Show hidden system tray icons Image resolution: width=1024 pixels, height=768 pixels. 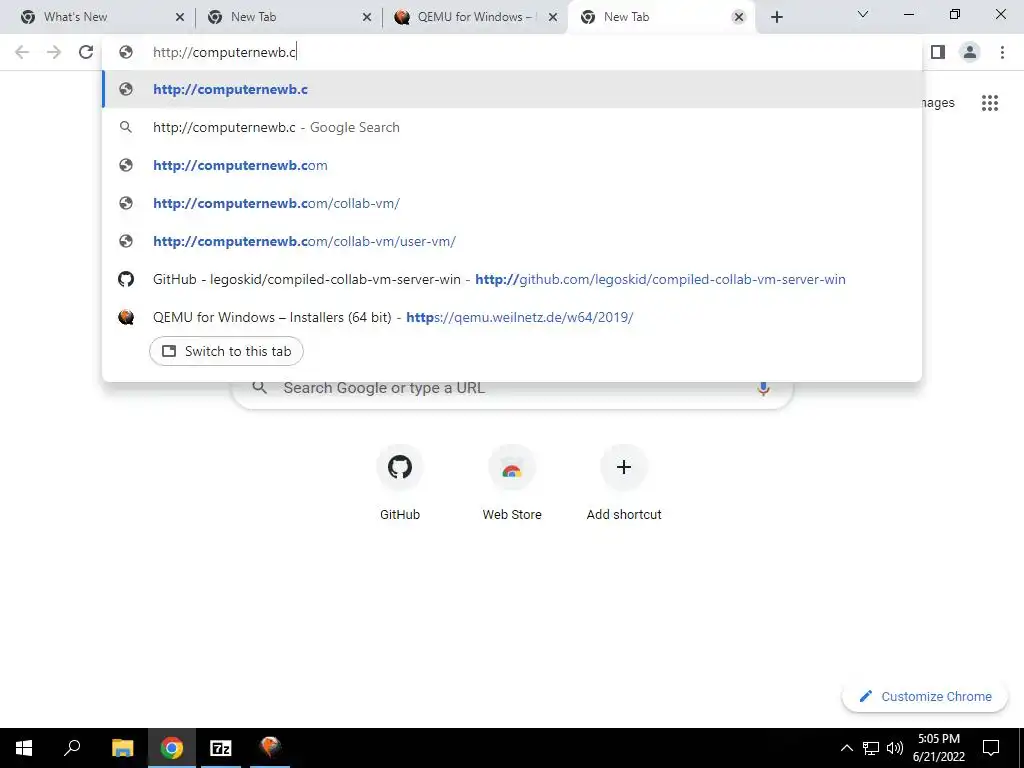point(846,748)
